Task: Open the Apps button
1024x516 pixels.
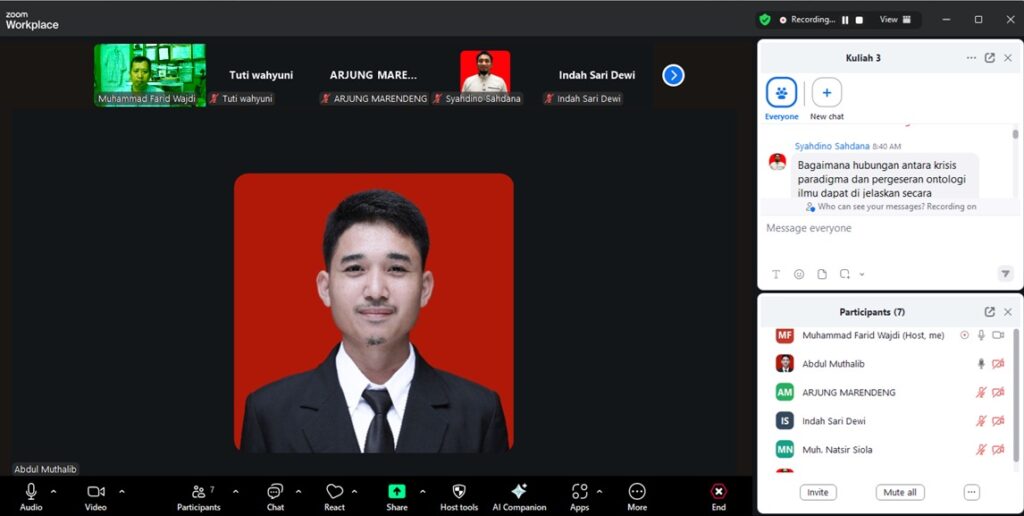Action: 579,497
